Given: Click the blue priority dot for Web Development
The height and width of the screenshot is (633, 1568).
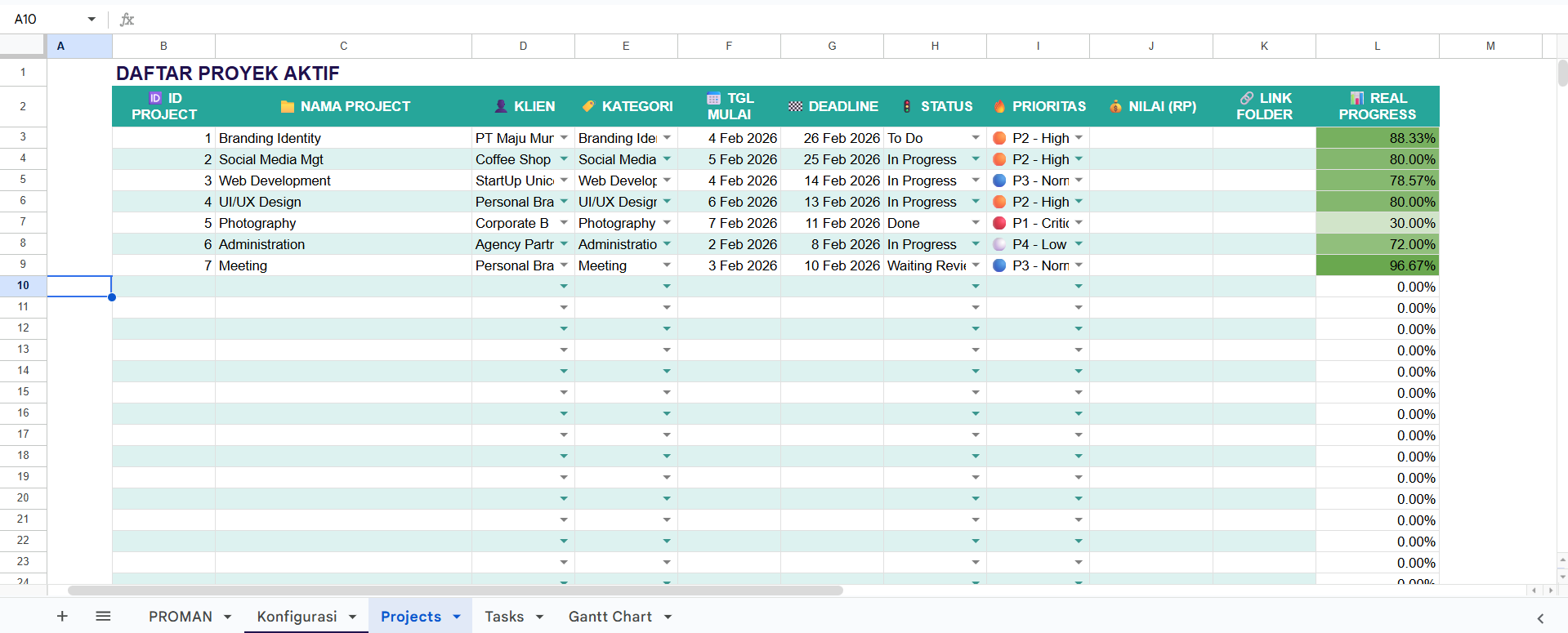Looking at the screenshot, I should [x=999, y=181].
